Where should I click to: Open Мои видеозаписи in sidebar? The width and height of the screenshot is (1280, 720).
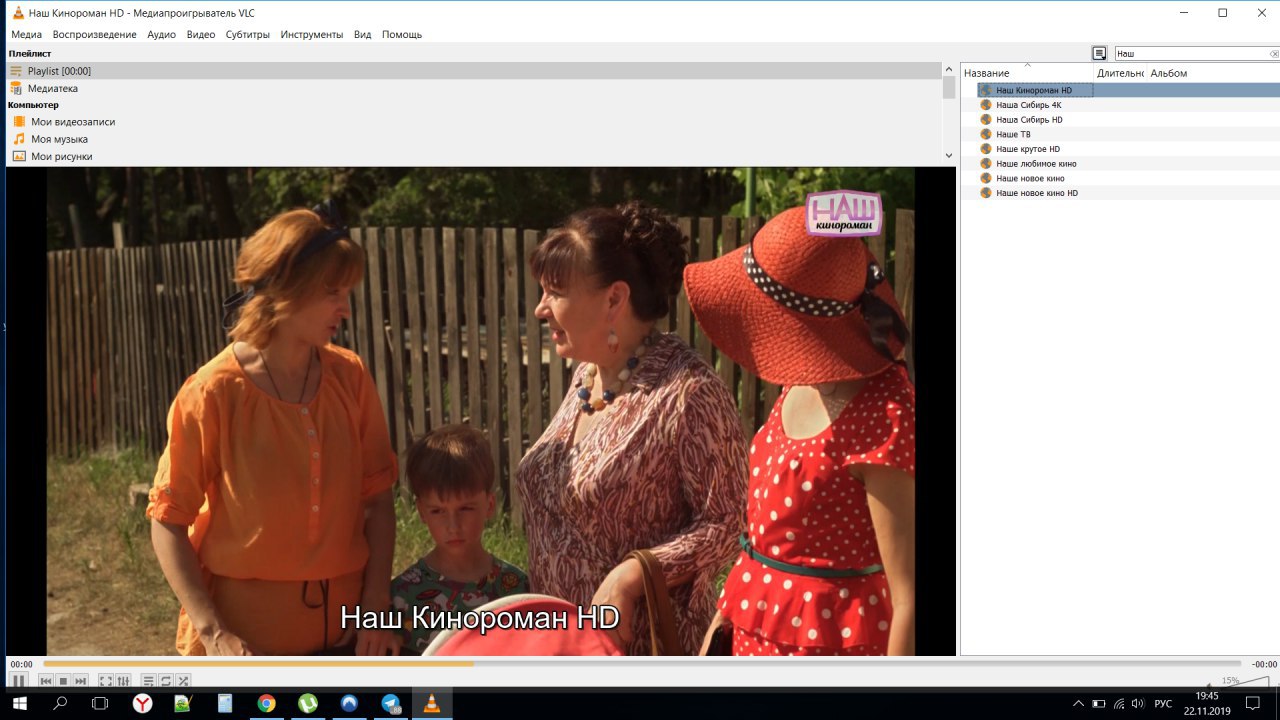pos(474,122)
